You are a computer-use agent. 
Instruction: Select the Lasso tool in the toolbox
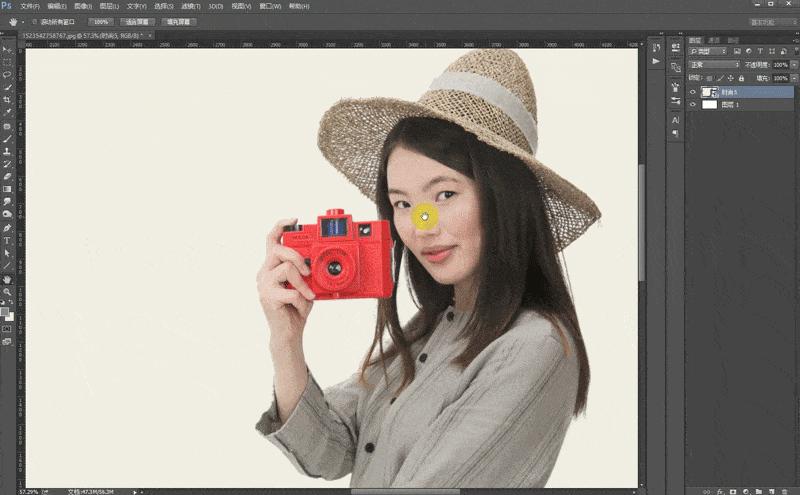click(x=7, y=74)
